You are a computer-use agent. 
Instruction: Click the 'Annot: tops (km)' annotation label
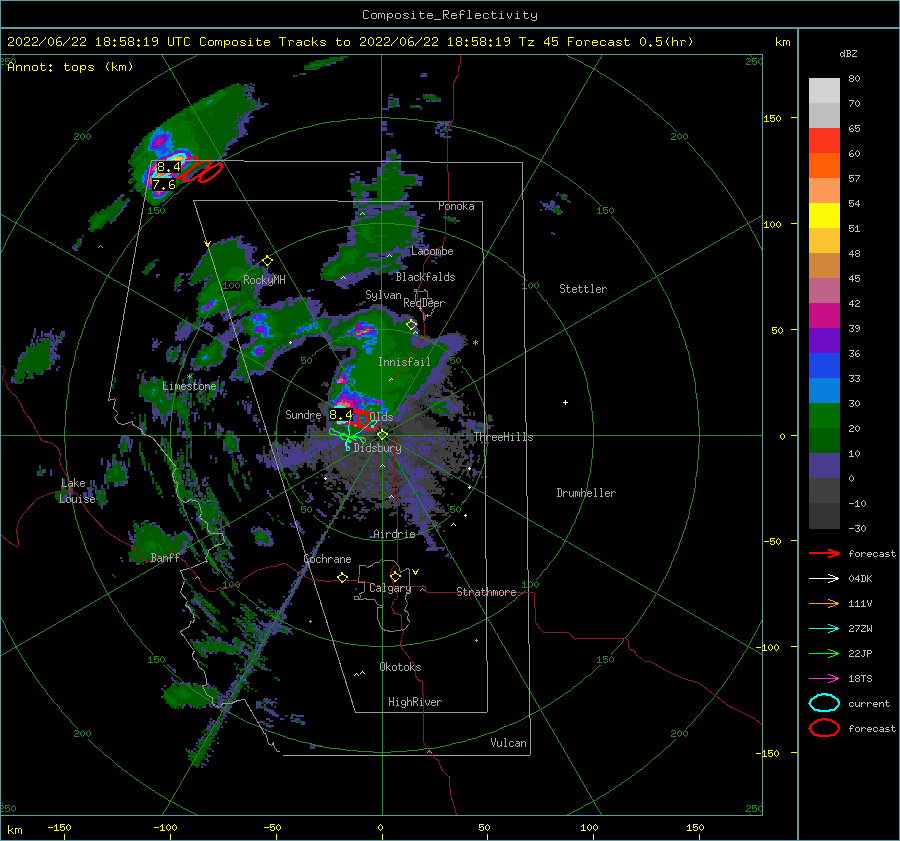tap(70, 67)
